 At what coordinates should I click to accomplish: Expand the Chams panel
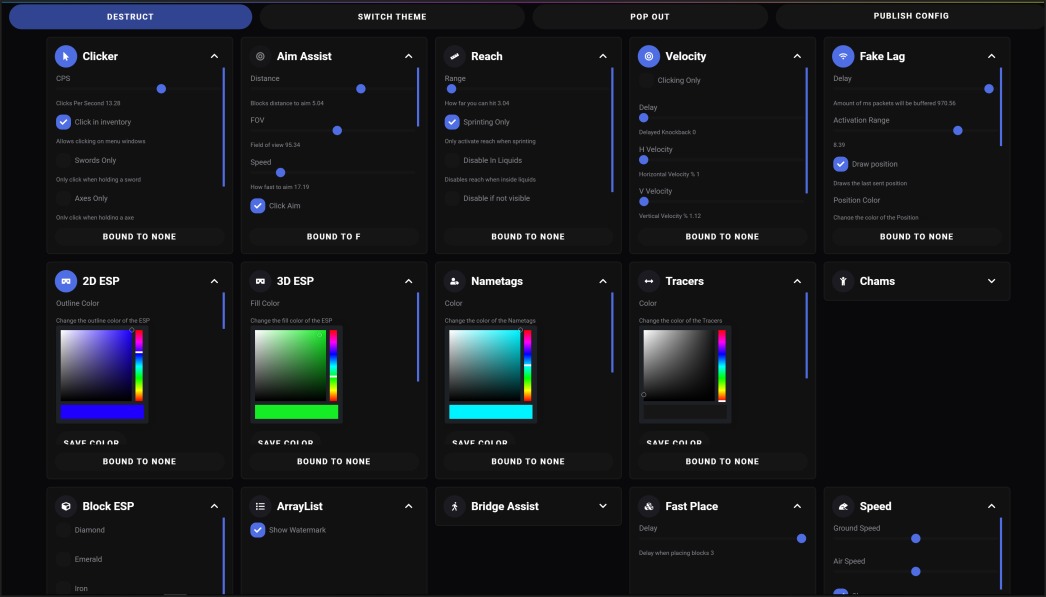point(991,282)
